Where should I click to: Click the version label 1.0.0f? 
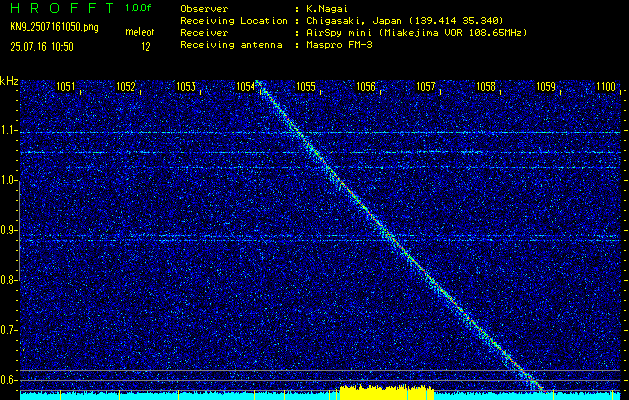click(x=138, y=8)
